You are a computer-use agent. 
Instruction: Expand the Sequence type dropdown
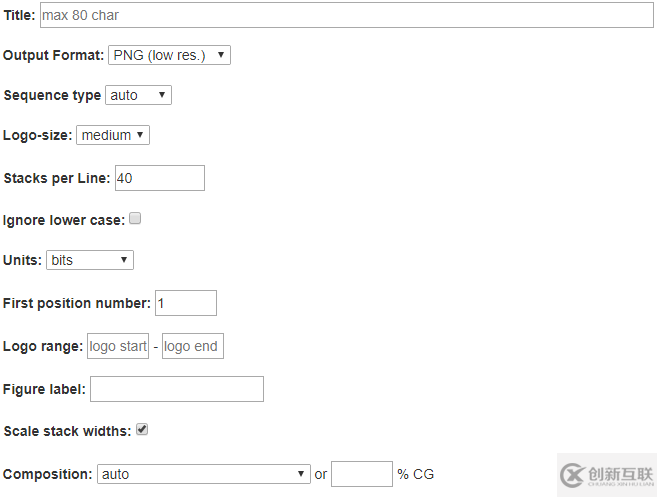coord(138,95)
